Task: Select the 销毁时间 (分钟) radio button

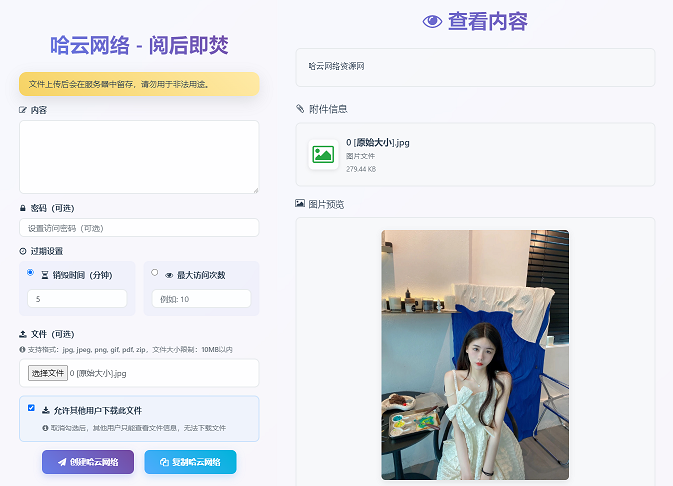Action: point(30,272)
